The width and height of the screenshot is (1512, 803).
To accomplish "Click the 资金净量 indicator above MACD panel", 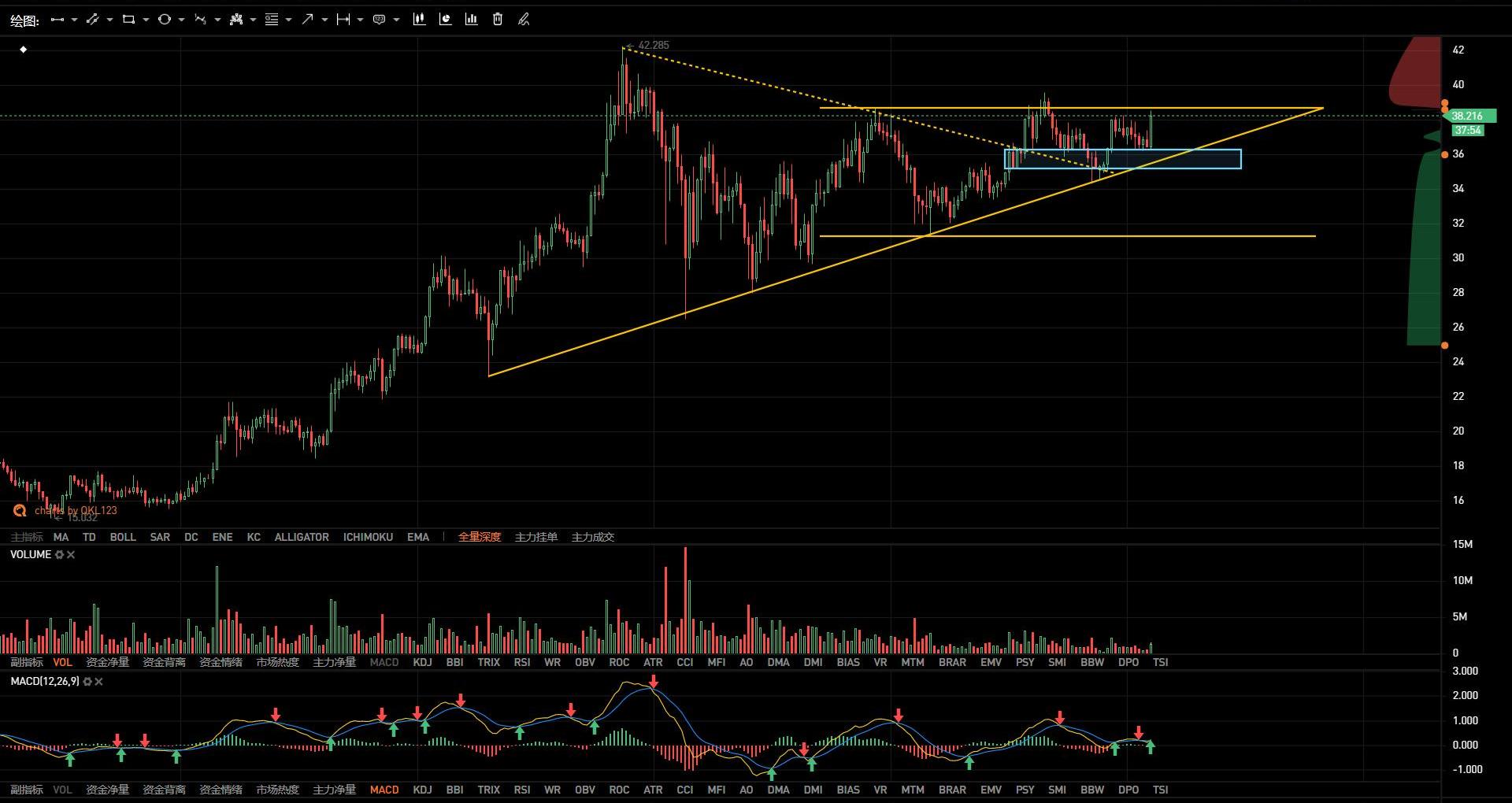I will point(107,662).
